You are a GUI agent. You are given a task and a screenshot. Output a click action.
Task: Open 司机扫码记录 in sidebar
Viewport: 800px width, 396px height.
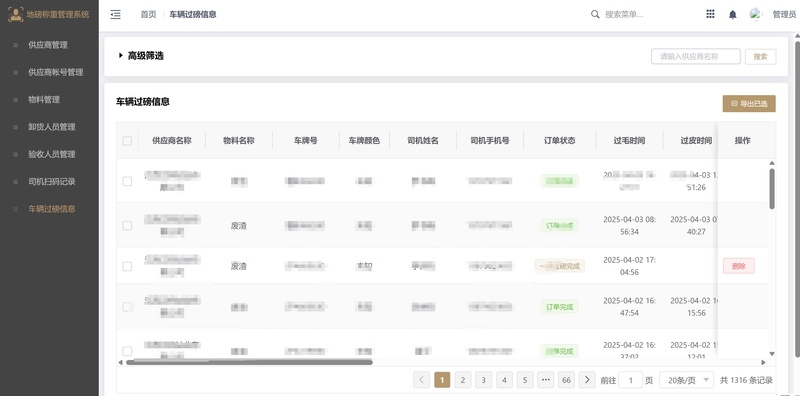click(x=52, y=182)
